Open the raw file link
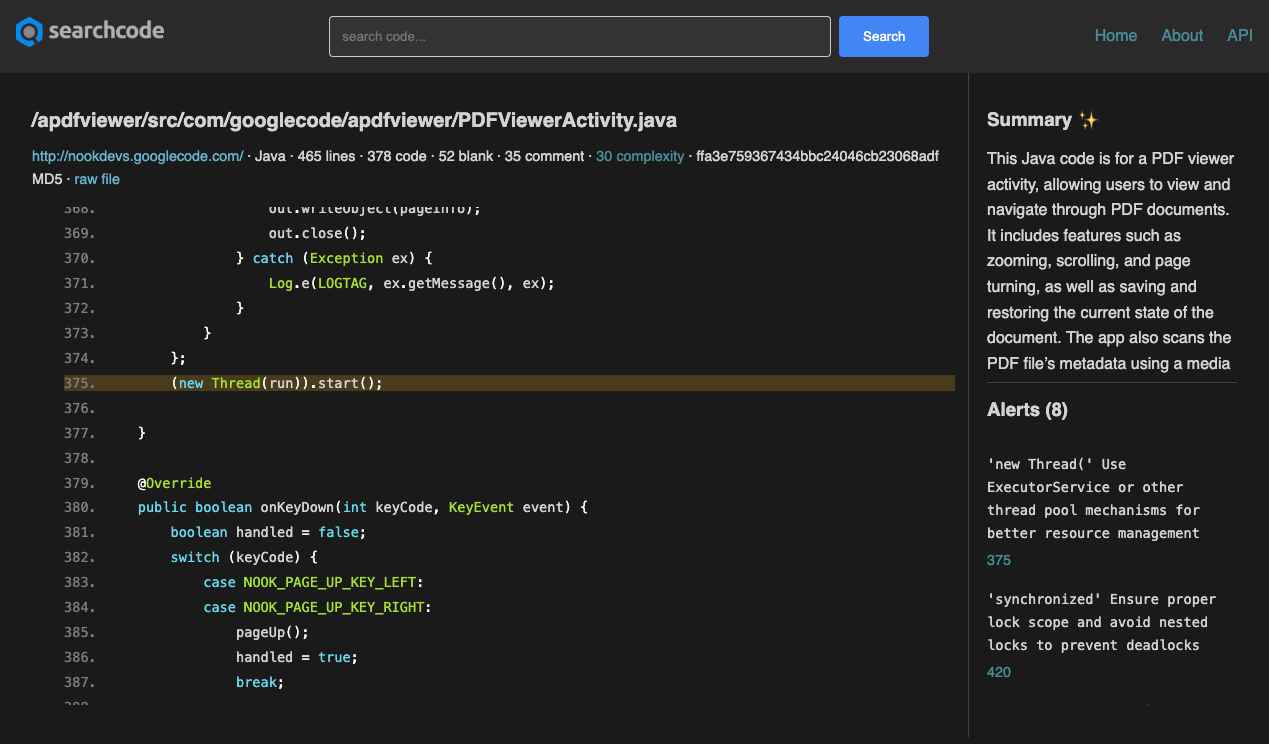The height and width of the screenshot is (744, 1269). 97,179
